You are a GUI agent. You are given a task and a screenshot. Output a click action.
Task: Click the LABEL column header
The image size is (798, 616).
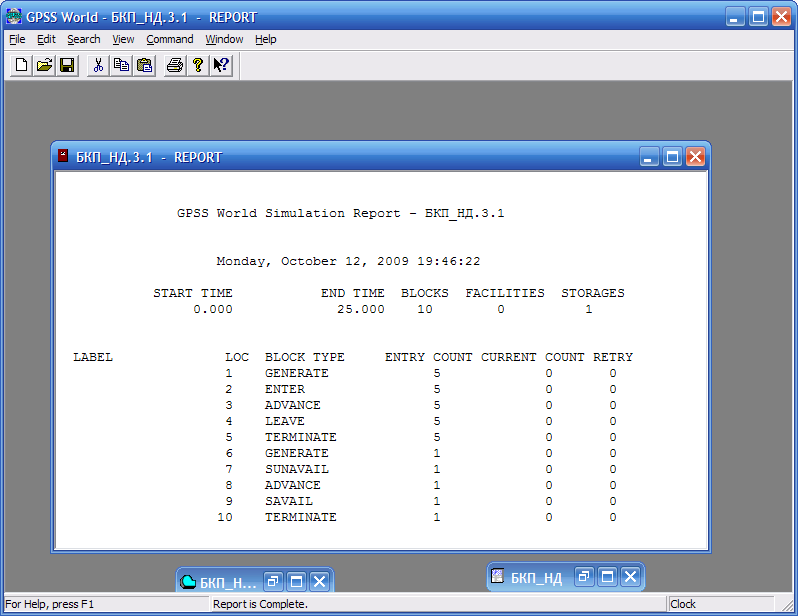pyautogui.click(x=93, y=357)
